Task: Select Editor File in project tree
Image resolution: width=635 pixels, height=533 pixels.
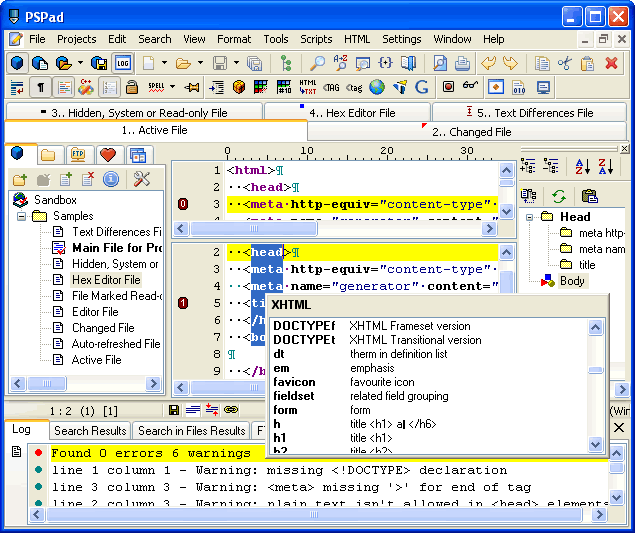Action: pos(95,312)
